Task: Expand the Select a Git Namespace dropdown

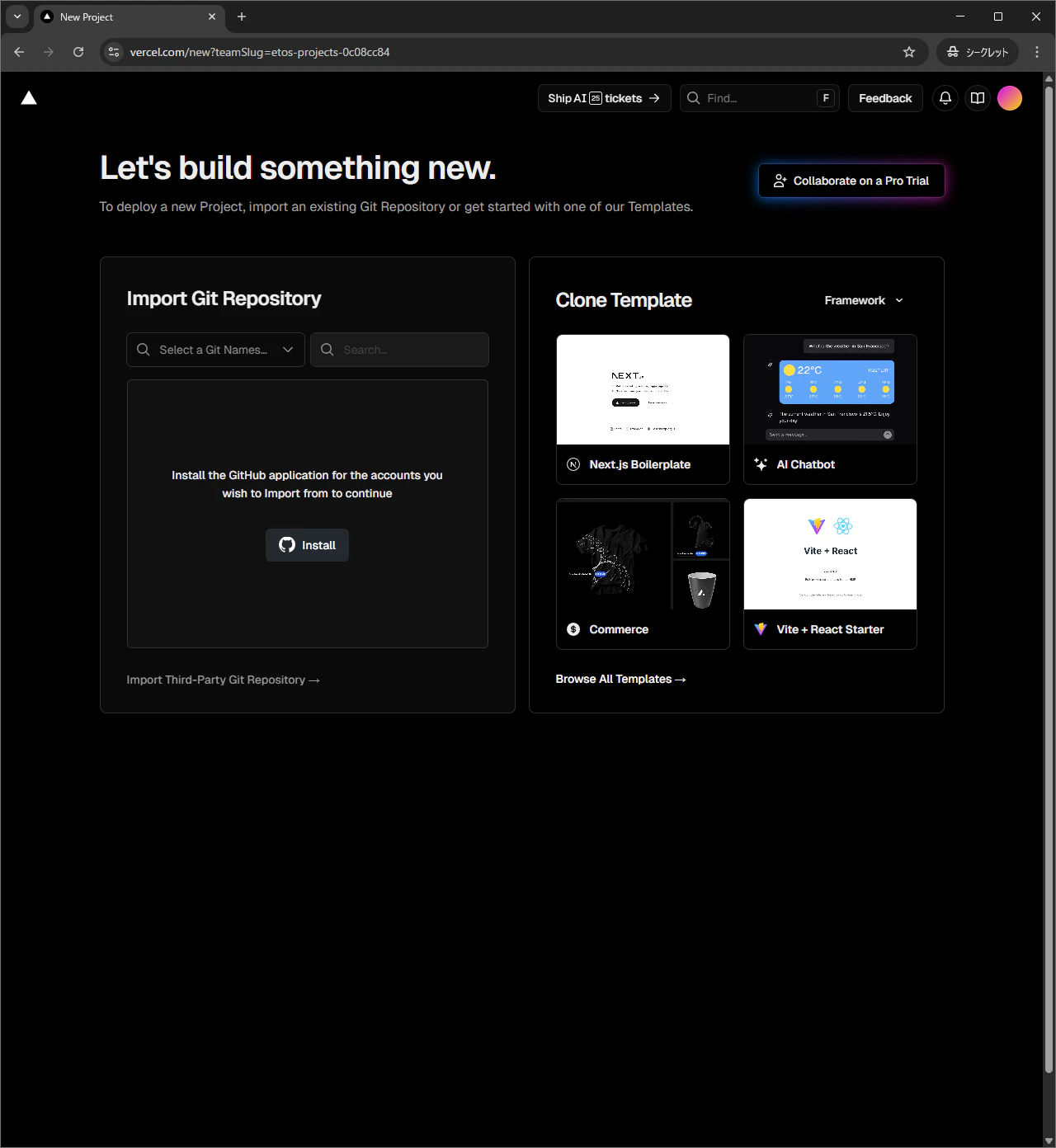Action: 216,350
